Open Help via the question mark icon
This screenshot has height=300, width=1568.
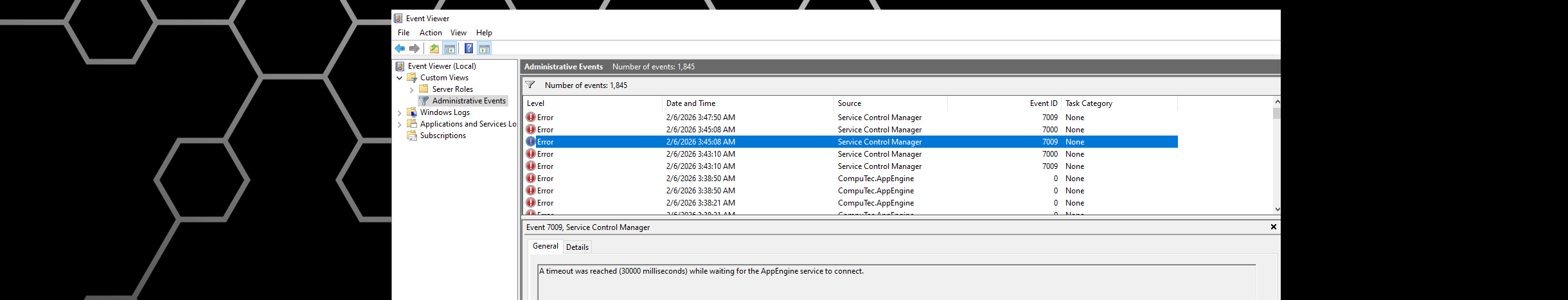pos(469,49)
